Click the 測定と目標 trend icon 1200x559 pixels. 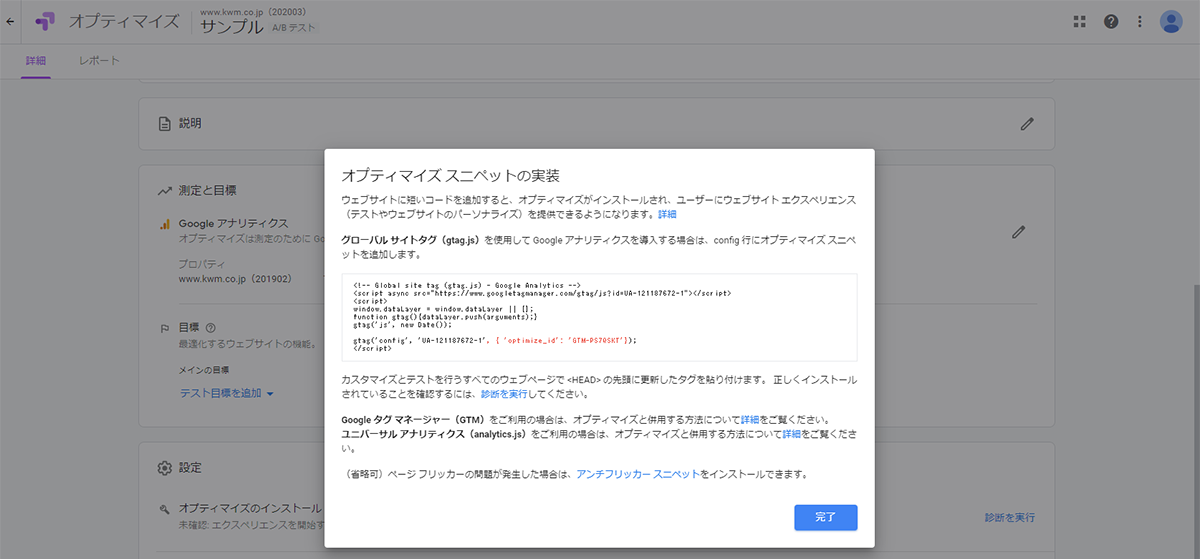coord(164,190)
